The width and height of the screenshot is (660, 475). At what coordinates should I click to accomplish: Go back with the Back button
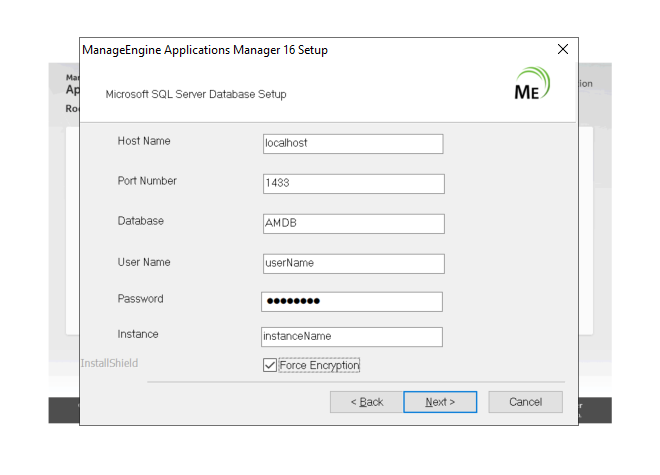click(x=366, y=402)
